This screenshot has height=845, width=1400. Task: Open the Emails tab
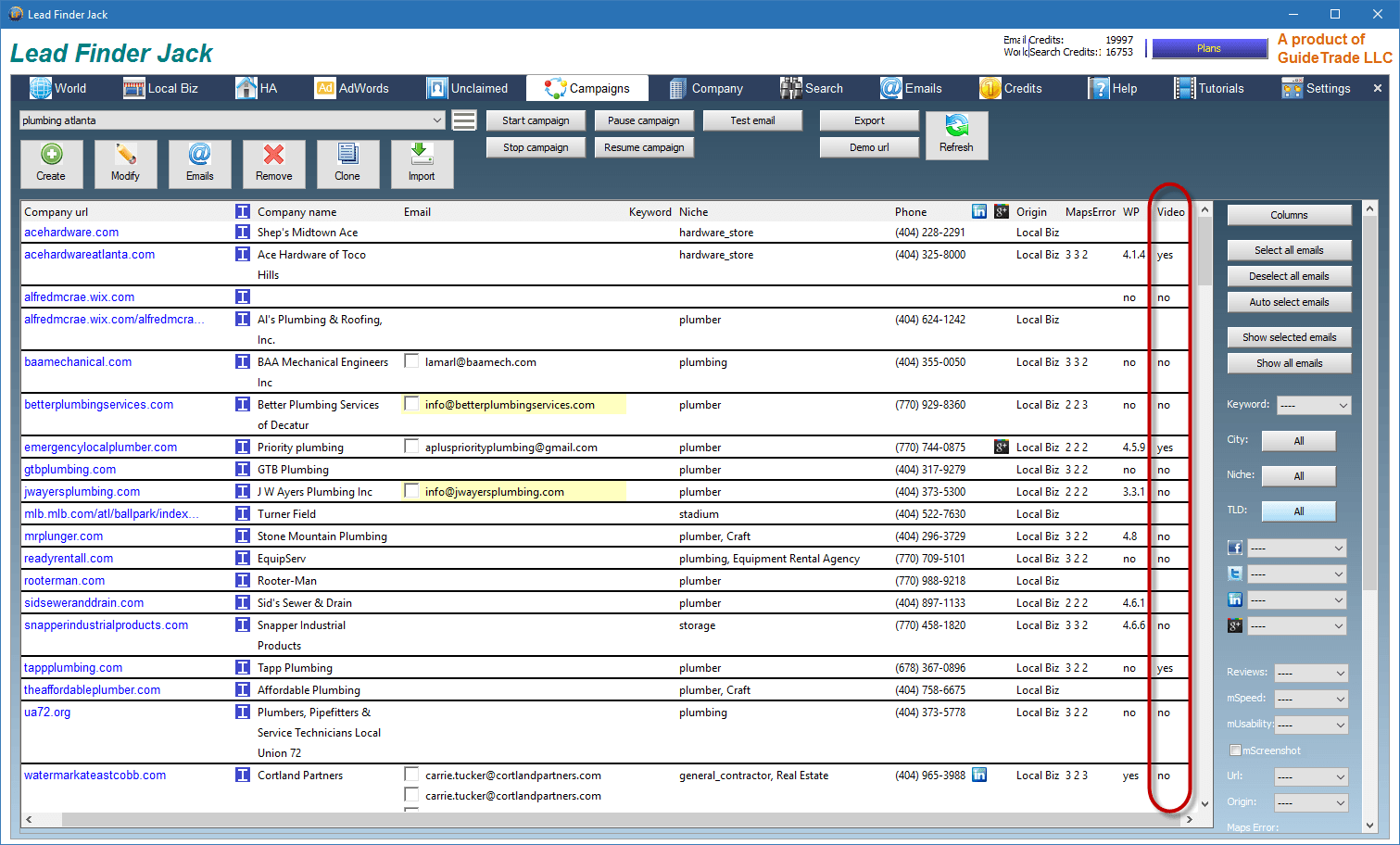[x=912, y=88]
